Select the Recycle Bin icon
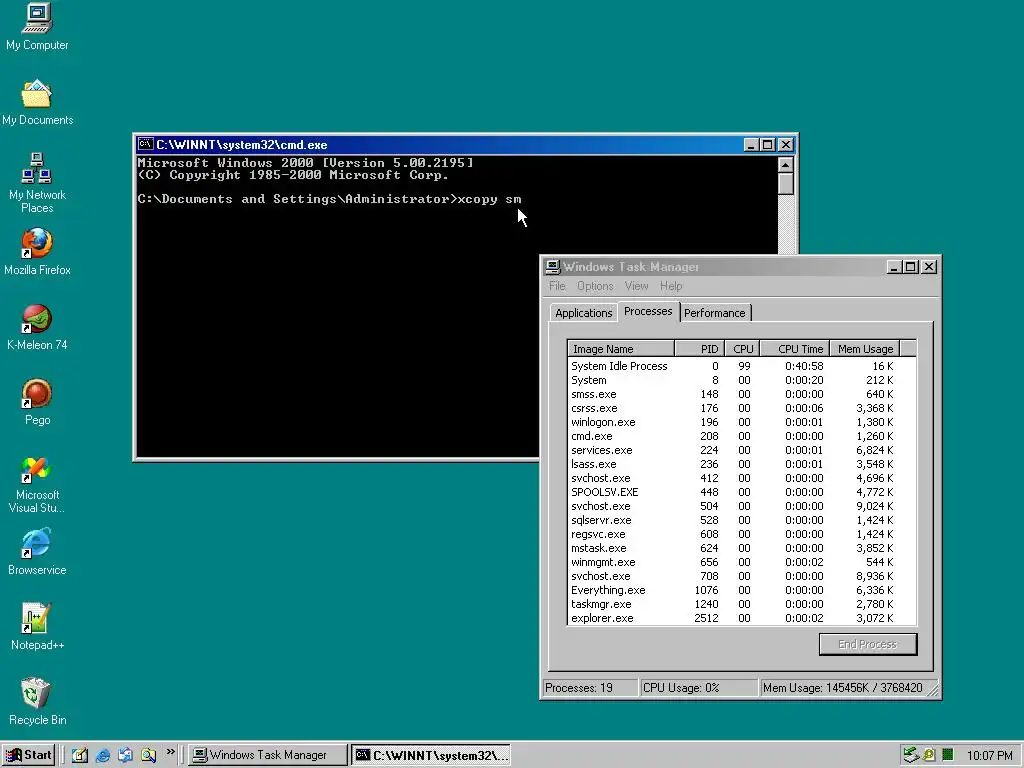Screen dimensions: 1024x768 (37, 702)
